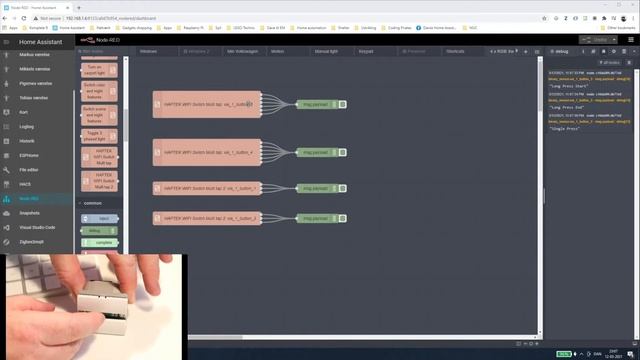Select Turn on carport light palette node
Image resolution: width=640 pixels, height=360 pixels.
99,70
